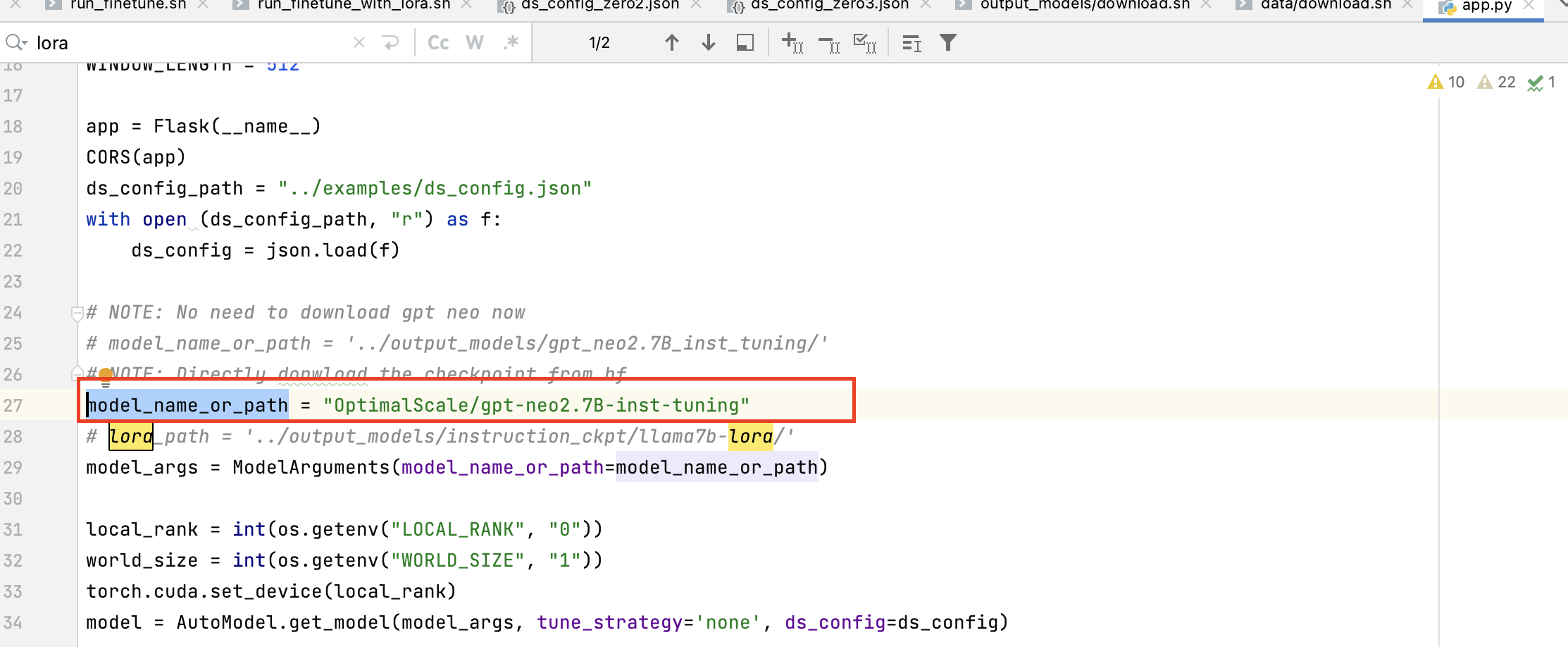This screenshot has width=1568, height=647.
Task: Select all occurrences of lora
Action: click(x=864, y=42)
